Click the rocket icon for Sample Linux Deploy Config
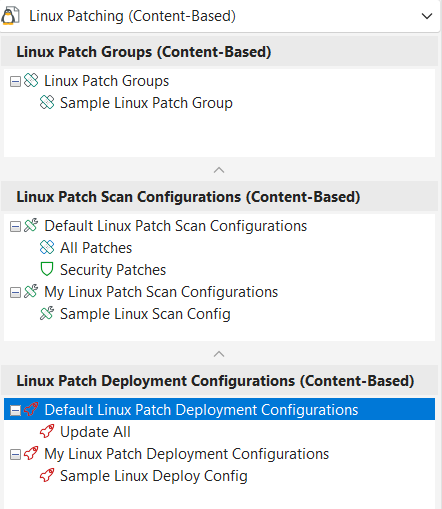The image size is (442, 509). coord(47,475)
